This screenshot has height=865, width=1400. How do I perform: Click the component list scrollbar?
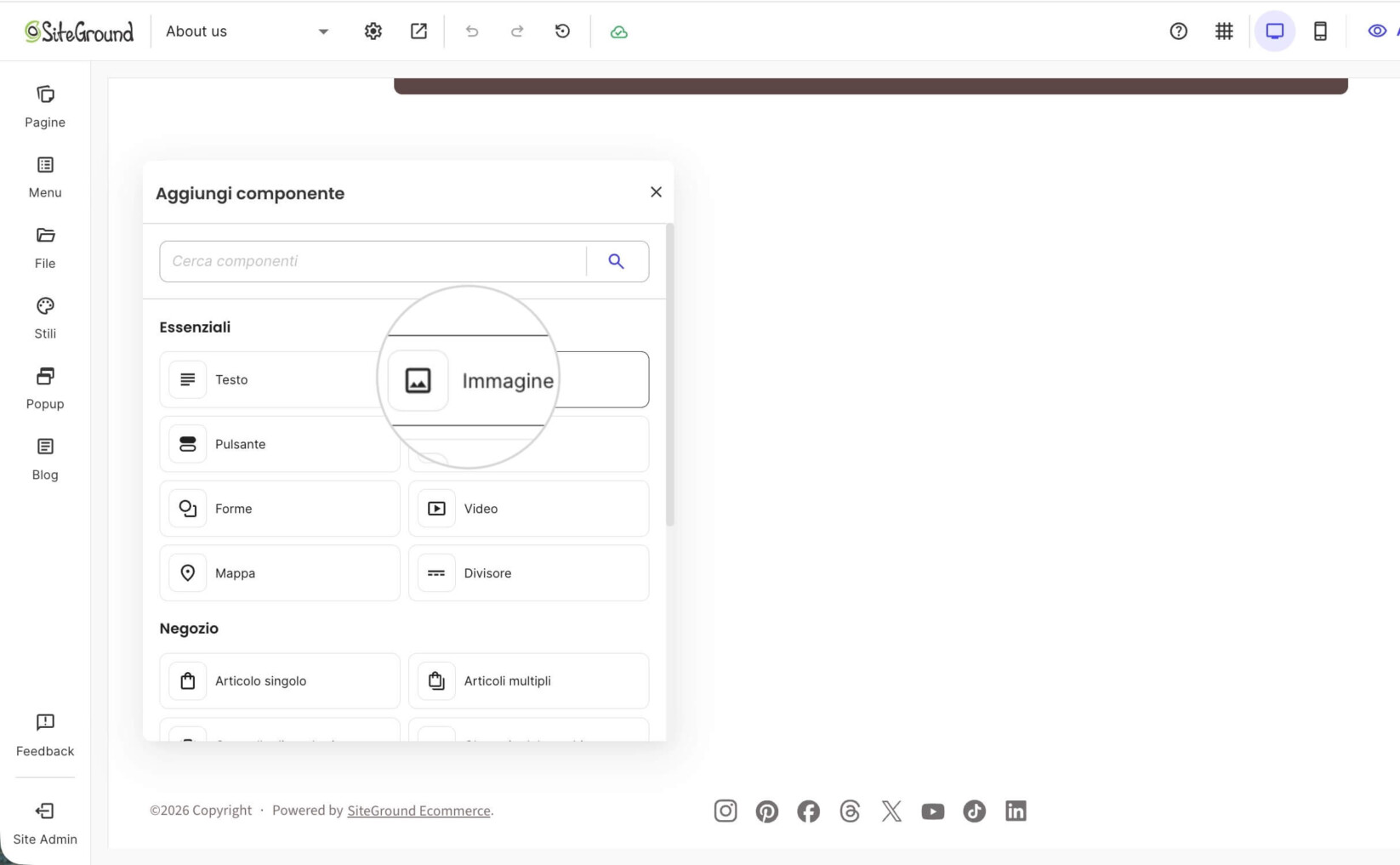coord(670,374)
